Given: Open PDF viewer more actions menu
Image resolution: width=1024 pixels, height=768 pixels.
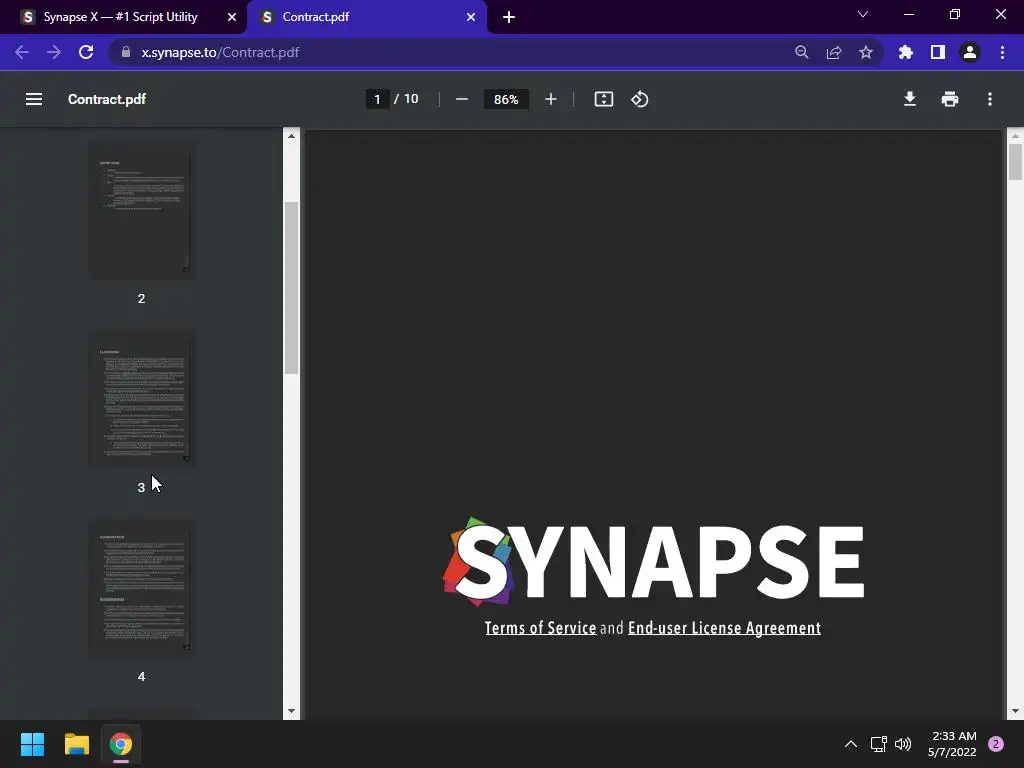Looking at the screenshot, I should [x=989, y=99].
